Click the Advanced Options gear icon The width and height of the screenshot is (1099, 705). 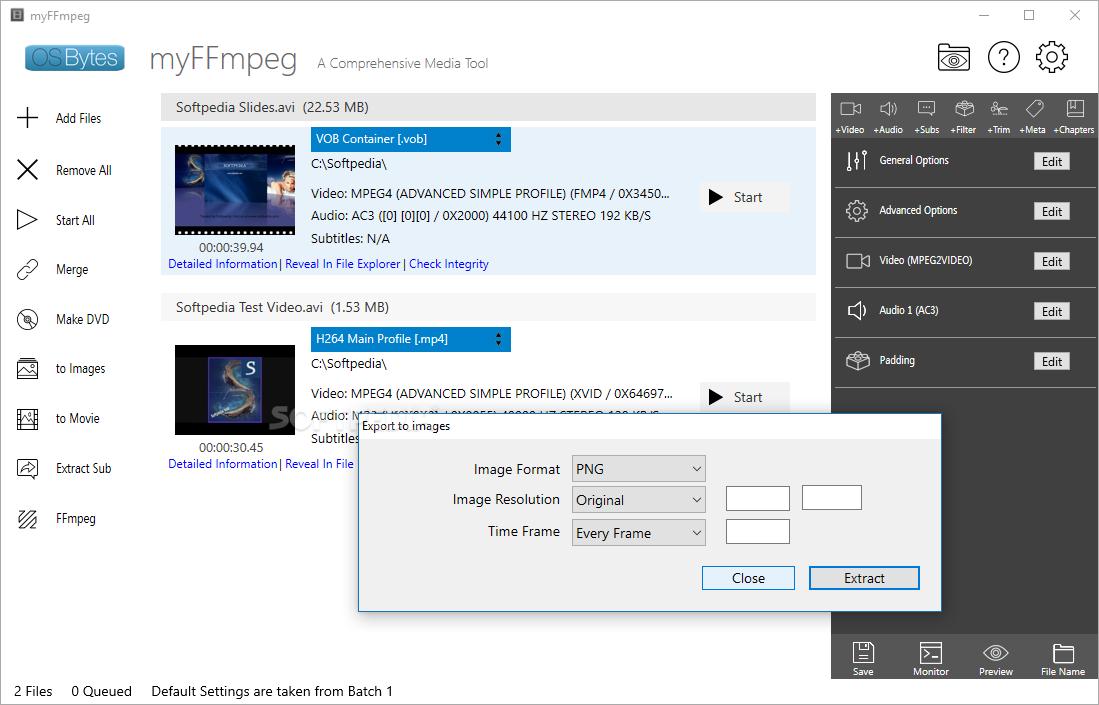(x=856, y=211)
